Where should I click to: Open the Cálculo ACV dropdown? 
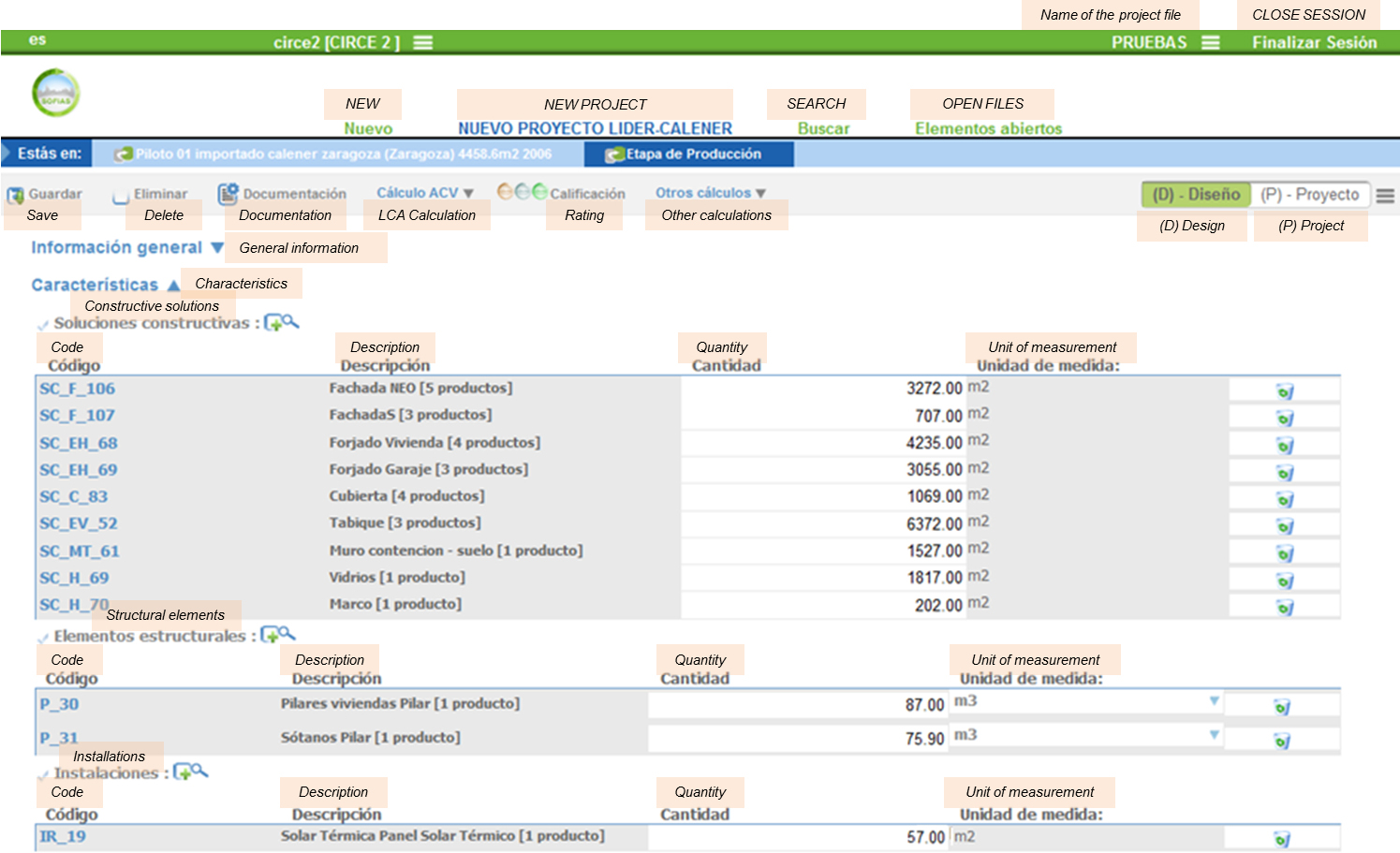[425, 193]
